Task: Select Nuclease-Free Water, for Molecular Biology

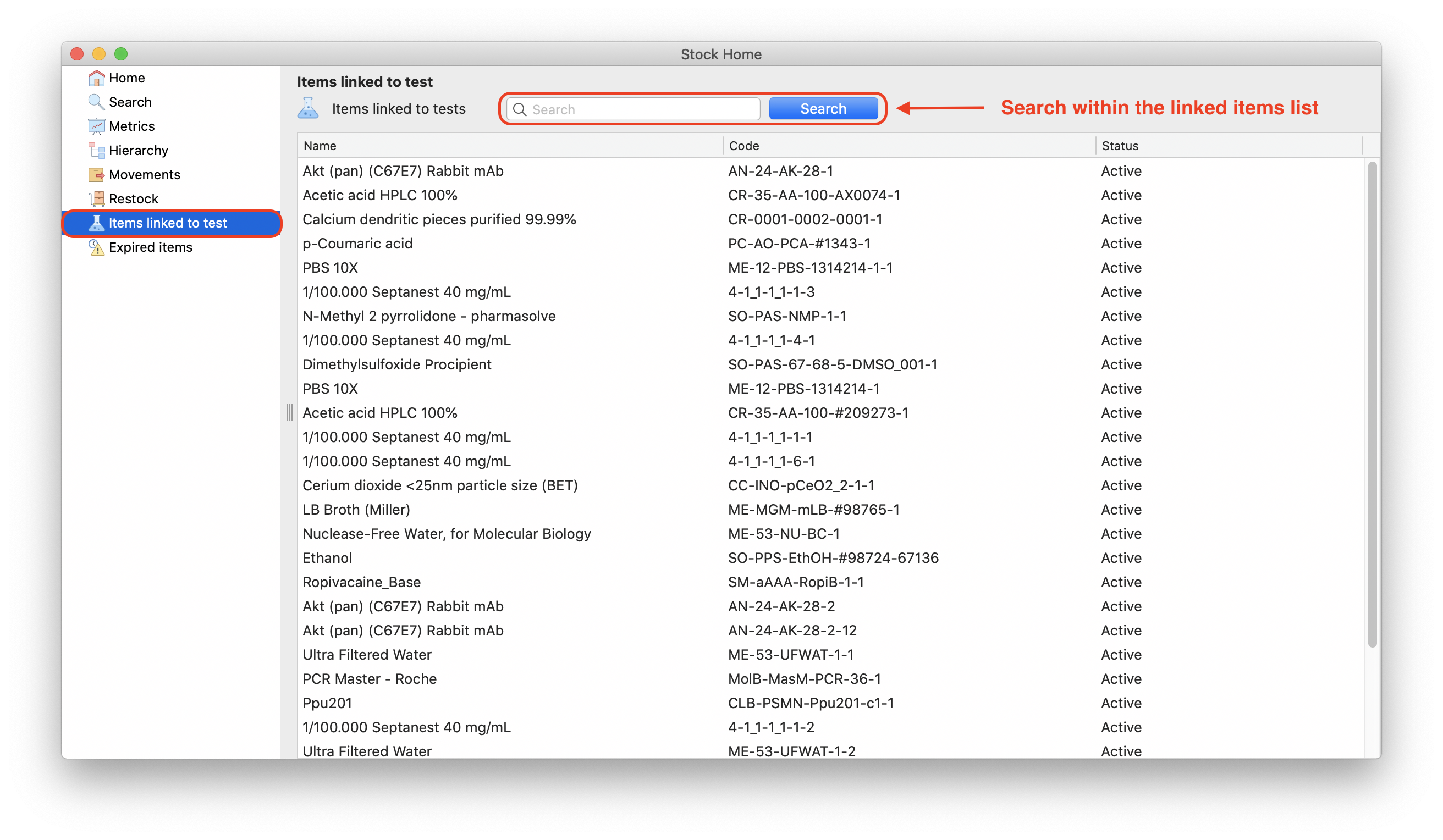Action: coord(830,534)
